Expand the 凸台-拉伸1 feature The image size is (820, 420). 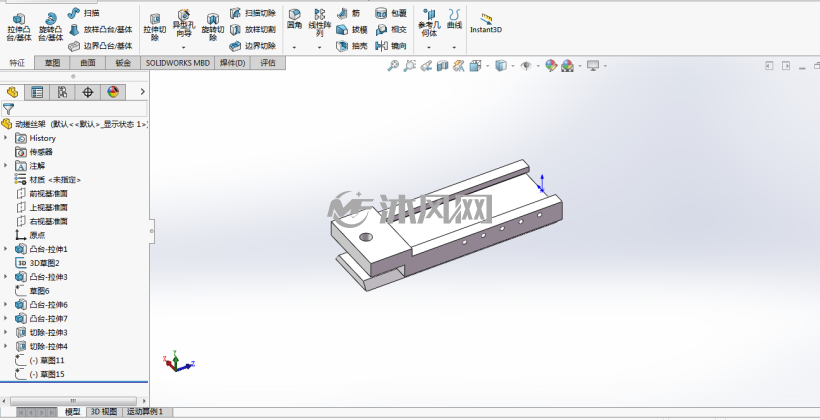click(6, 249)
